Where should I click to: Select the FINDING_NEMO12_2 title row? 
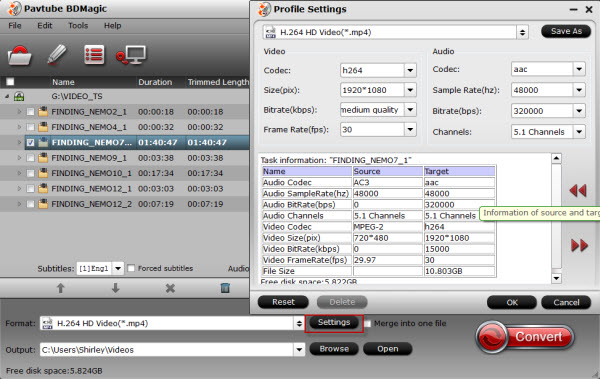(124, 204)
